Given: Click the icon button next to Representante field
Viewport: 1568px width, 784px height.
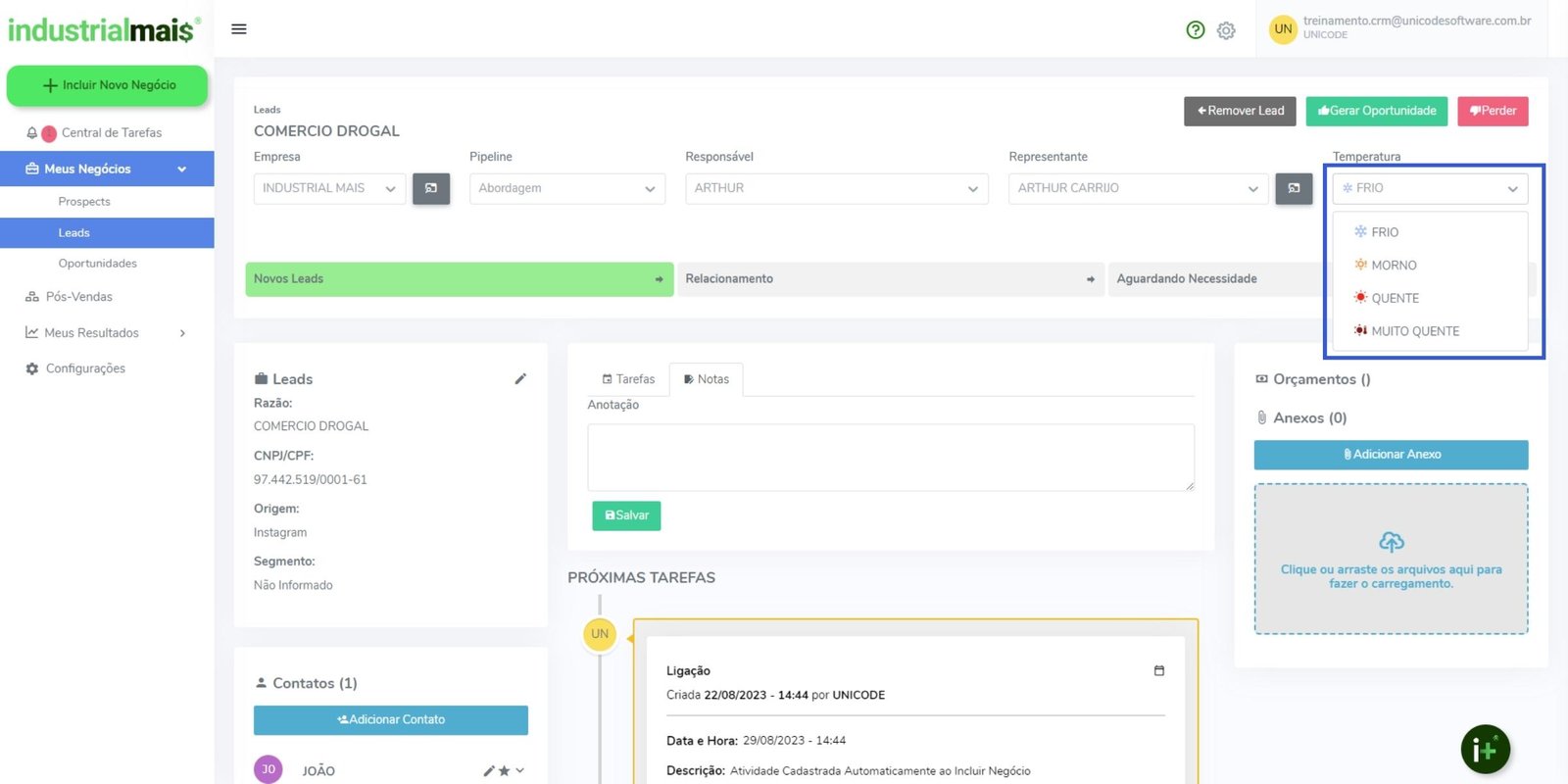Looking at the screenshot, I should [1294, 188].
